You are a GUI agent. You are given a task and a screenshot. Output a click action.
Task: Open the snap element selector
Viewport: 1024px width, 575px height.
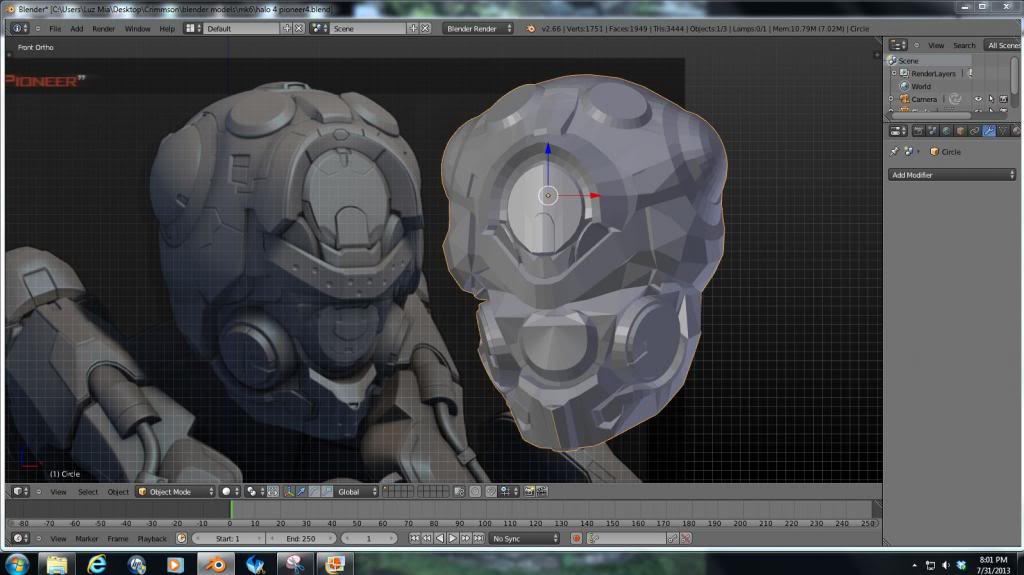(x=509, y=491)
